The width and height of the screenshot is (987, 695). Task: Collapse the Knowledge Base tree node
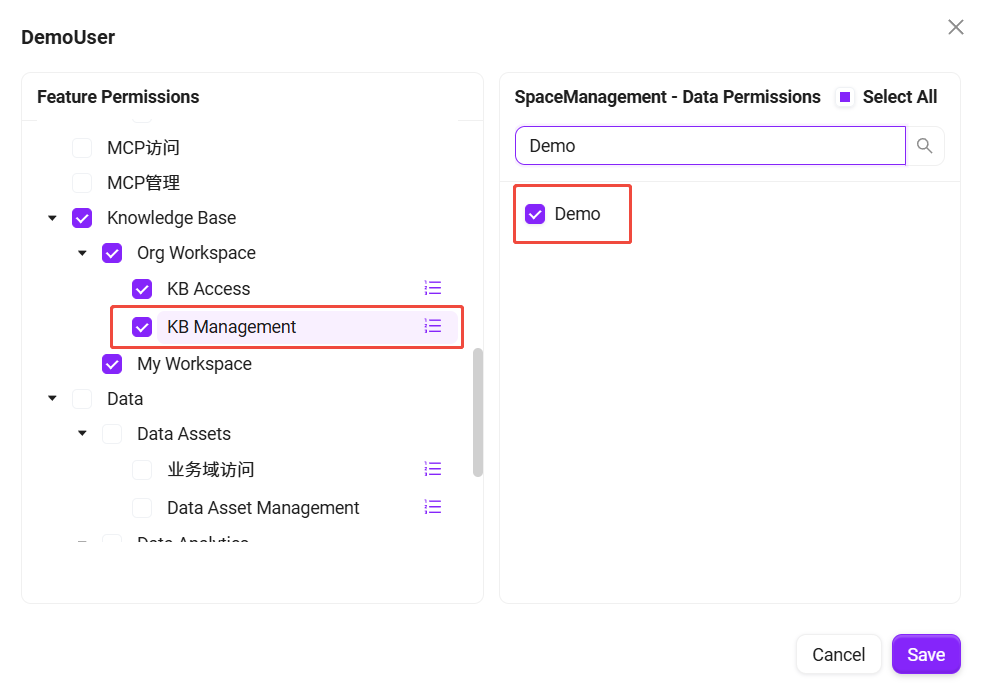[x=52, y=218]
